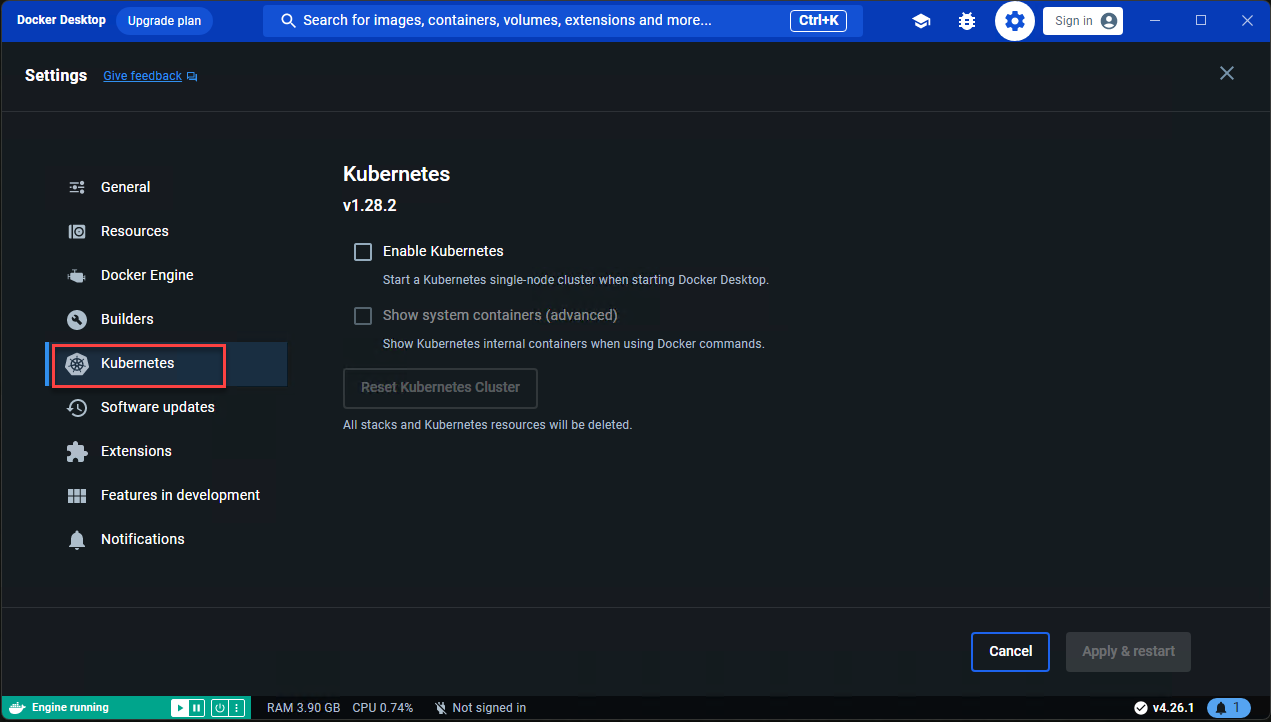Viewport: 1271px width, 722px height.
Task: Click the engine power icon
Action: coord(219,708)
